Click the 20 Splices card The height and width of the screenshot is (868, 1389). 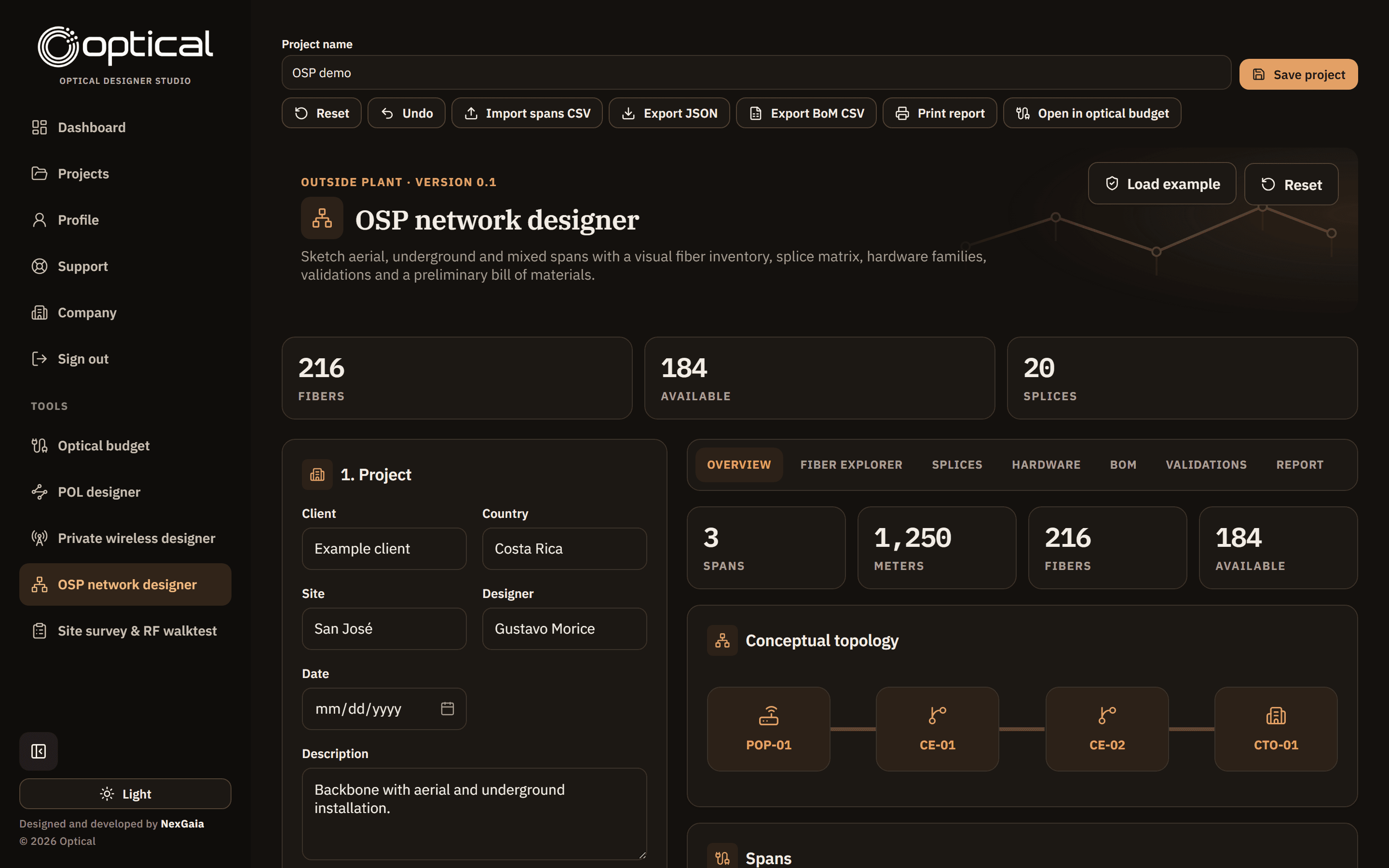pos(1183,378)
